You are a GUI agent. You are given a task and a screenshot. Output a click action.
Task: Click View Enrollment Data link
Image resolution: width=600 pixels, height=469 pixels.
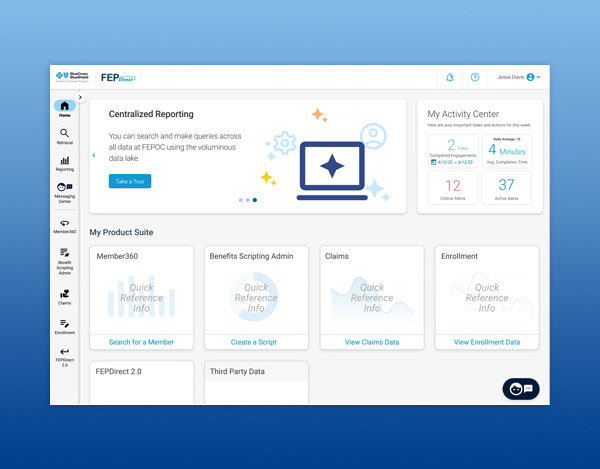tap(487, 342)
